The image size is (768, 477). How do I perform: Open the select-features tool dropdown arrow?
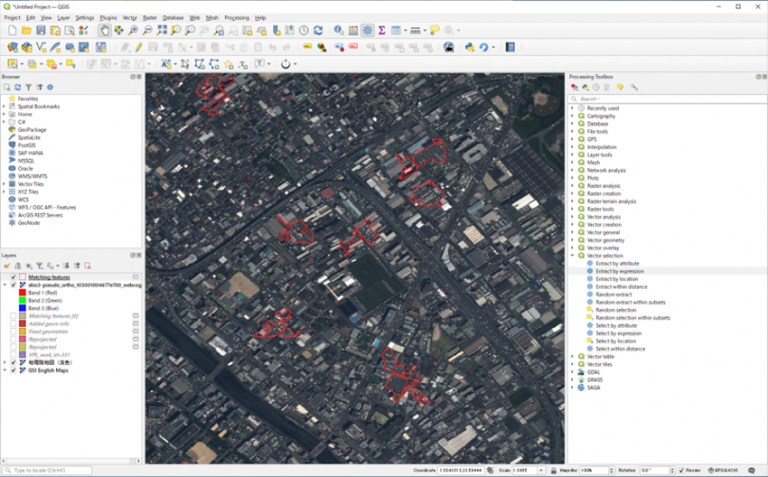(x=22, y=64)
